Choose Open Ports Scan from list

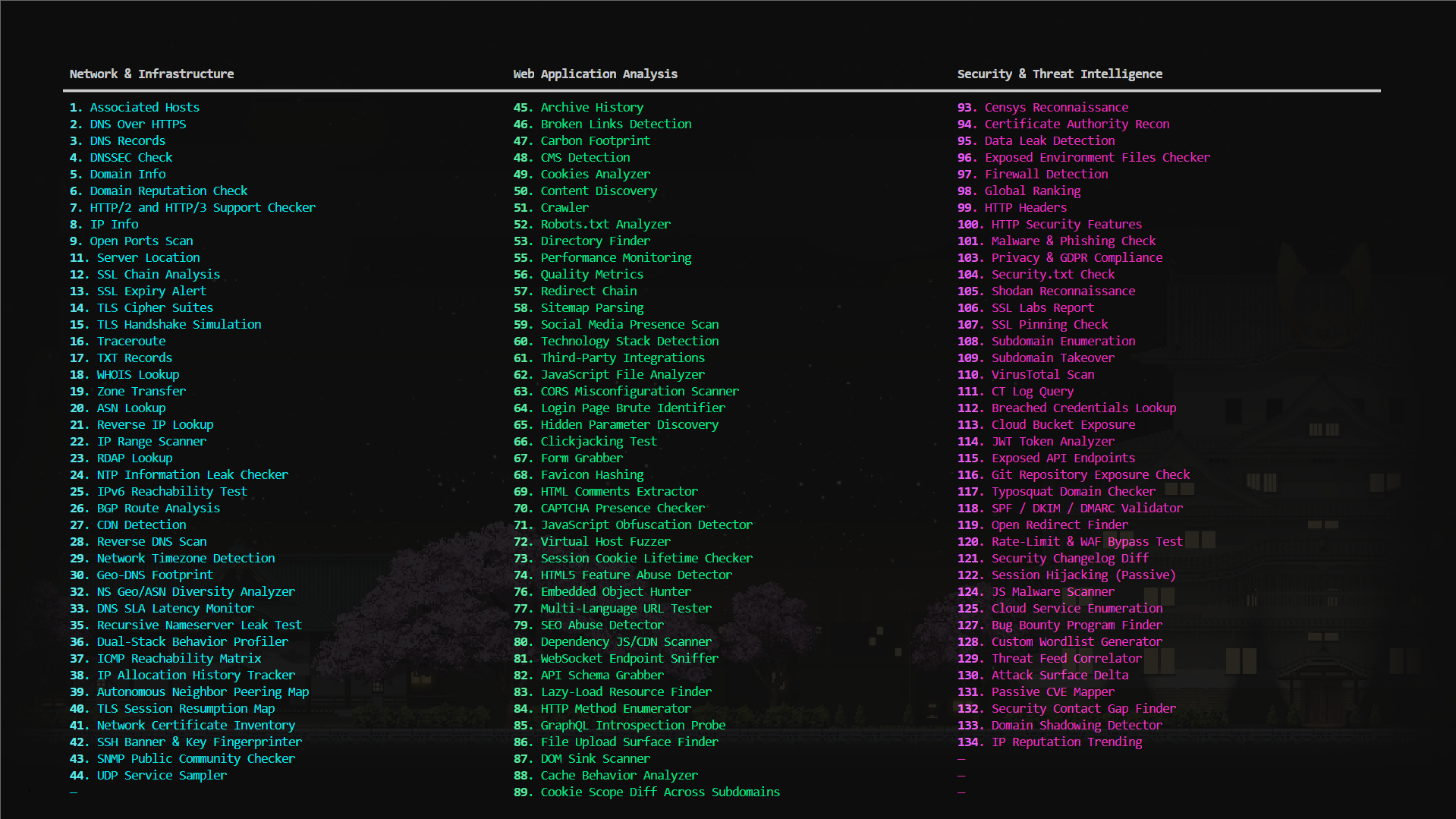pyautogui.click(x=141, y=241)
